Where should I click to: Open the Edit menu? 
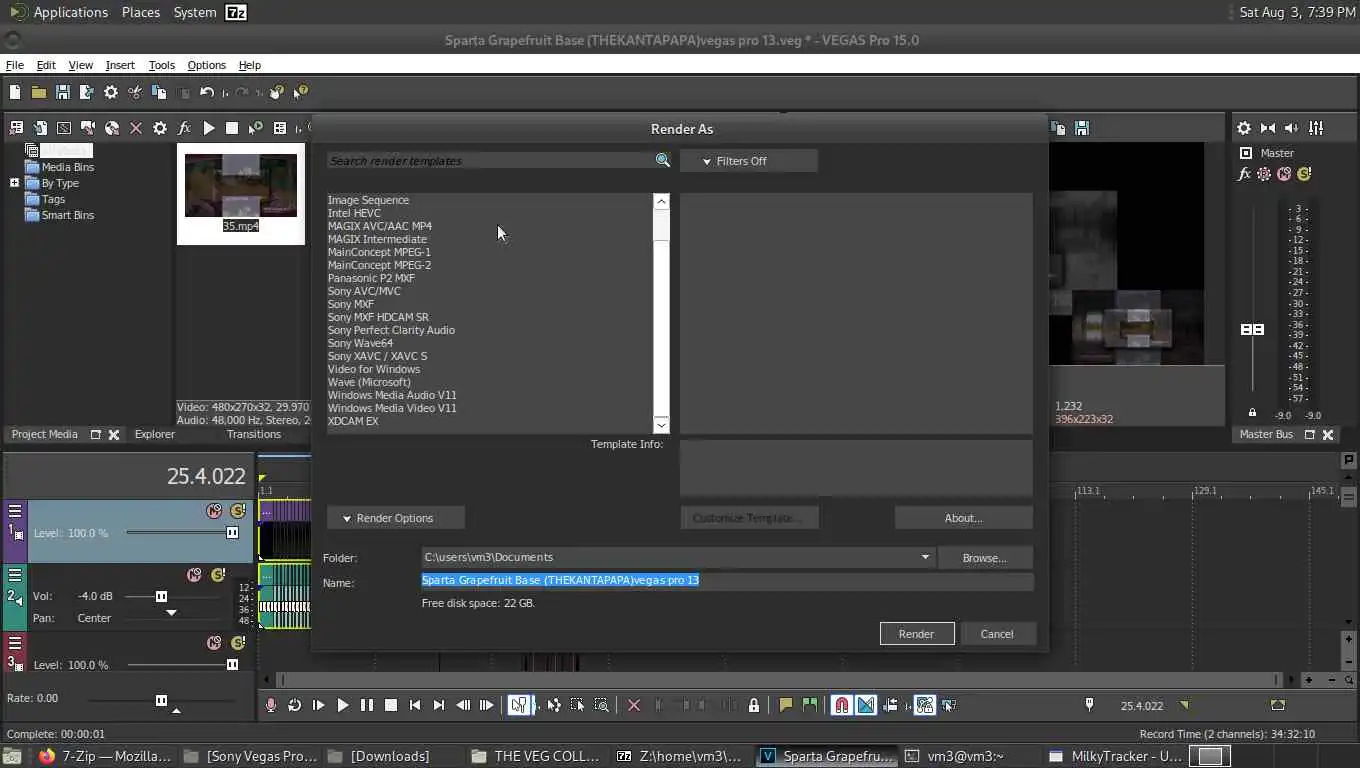46,65
